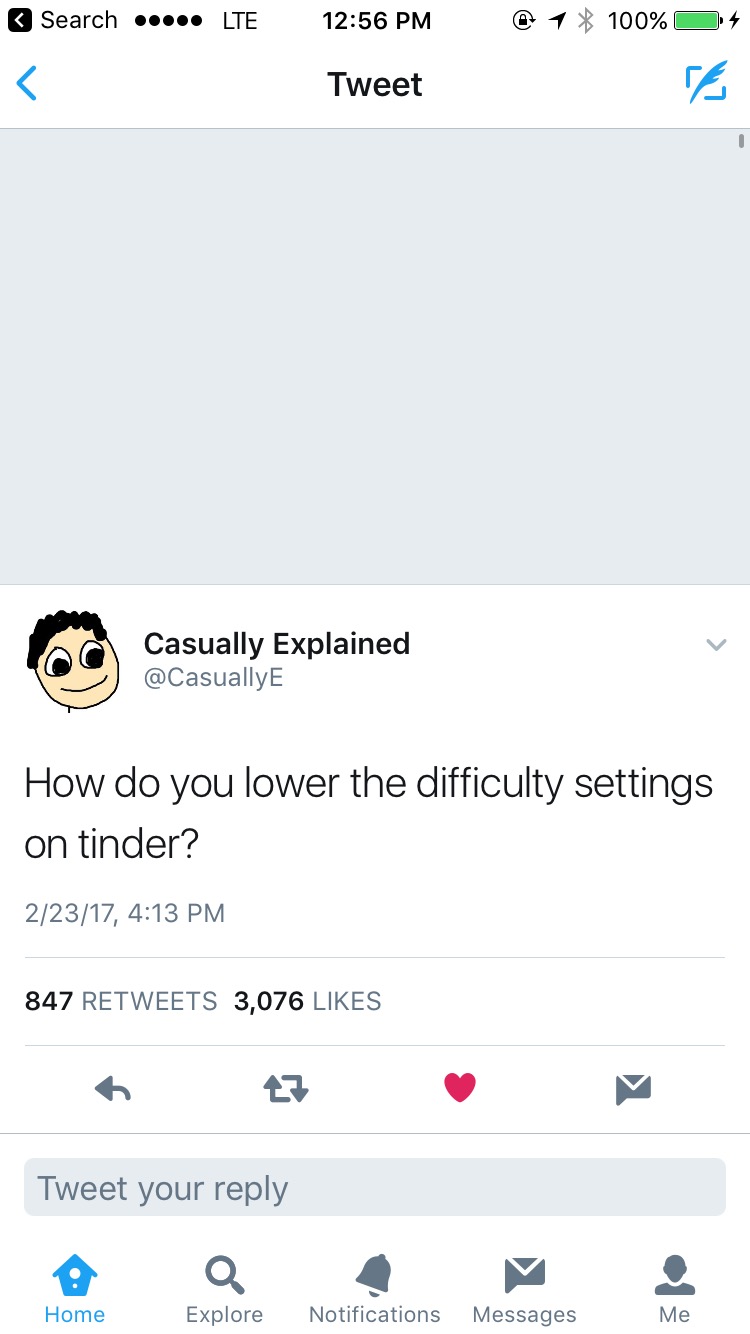Switch to the Explore tab
The image size is (750, 1334).
224,1290
